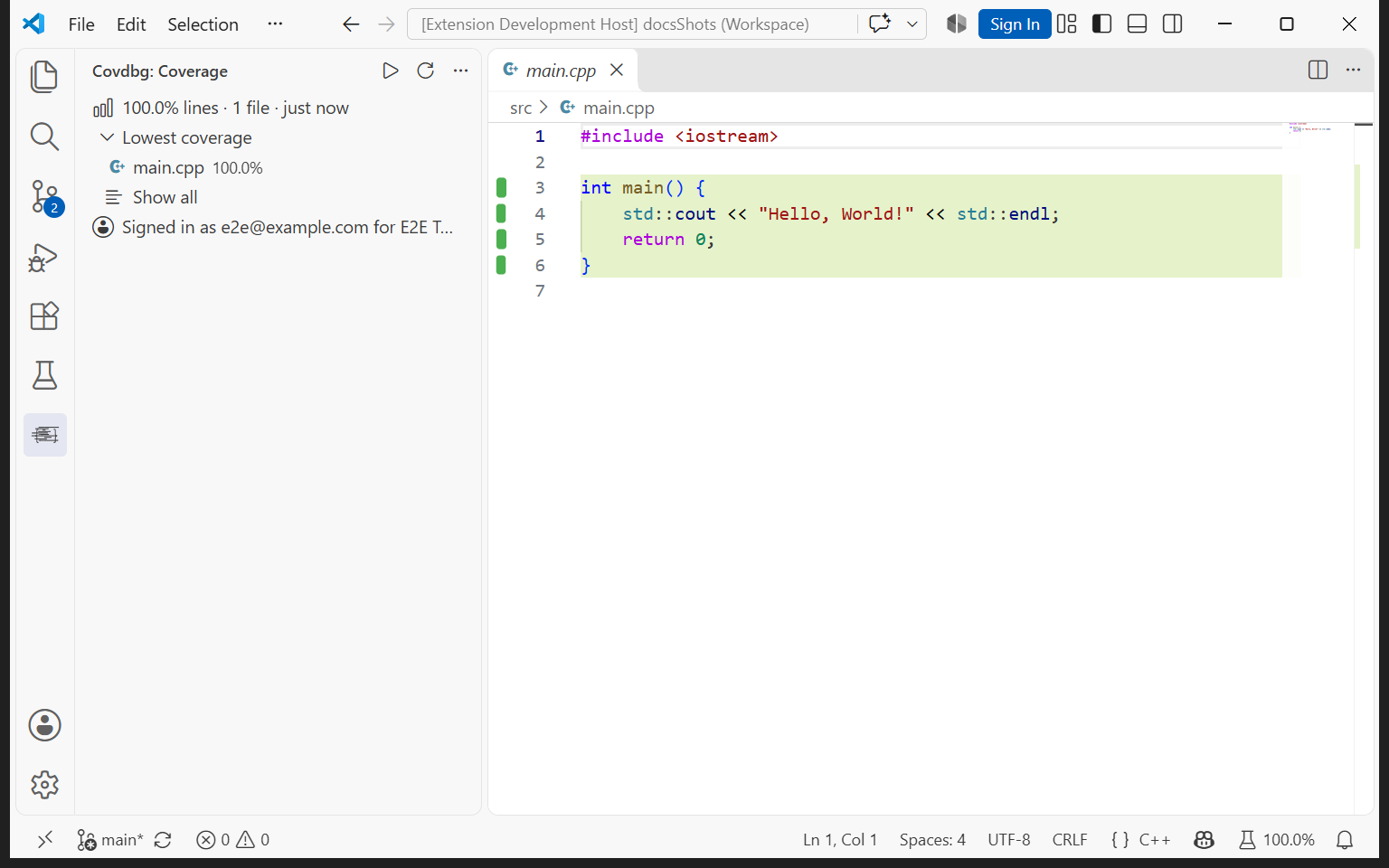1389x868 pixels.
Task: Open Copilot status icon
Action: pos(1204,840)
